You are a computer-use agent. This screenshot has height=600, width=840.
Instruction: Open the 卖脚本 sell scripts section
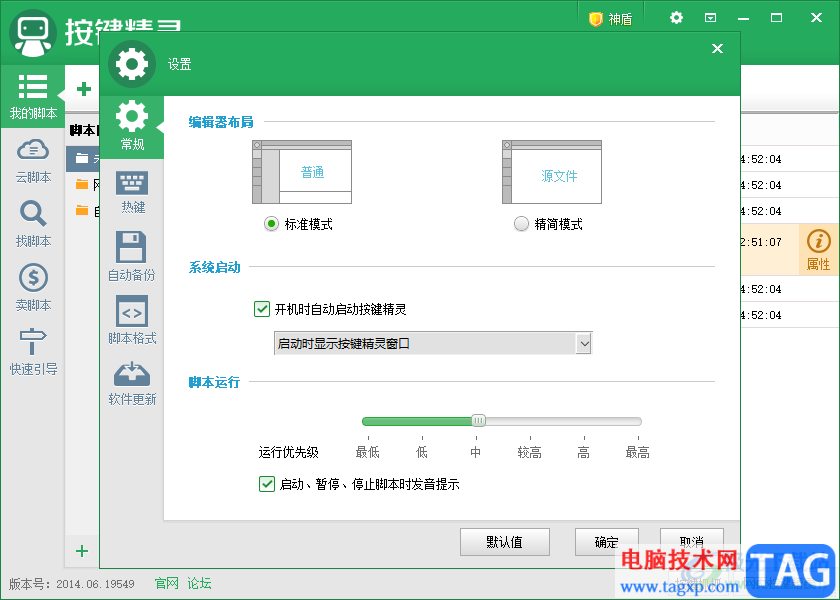pos(33,288)
